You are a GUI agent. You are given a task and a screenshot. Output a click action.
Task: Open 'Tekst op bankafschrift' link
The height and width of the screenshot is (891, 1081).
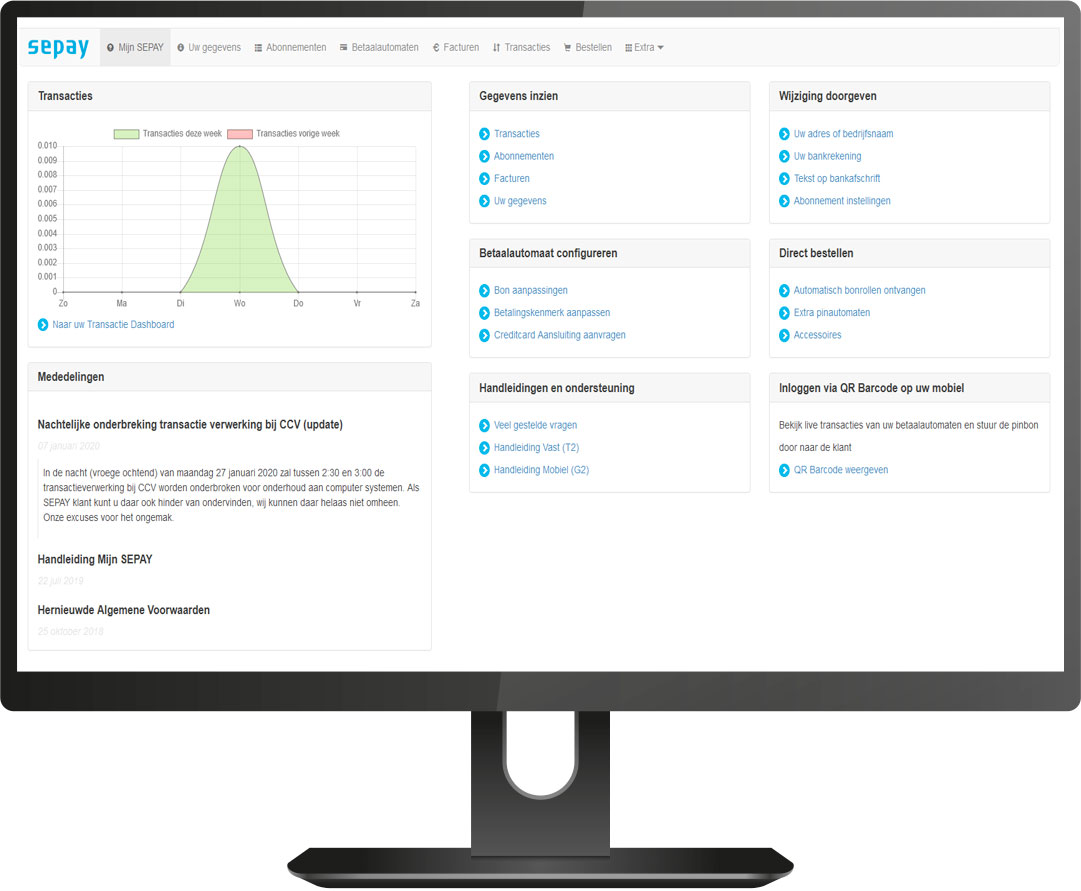tap(837, 179)
